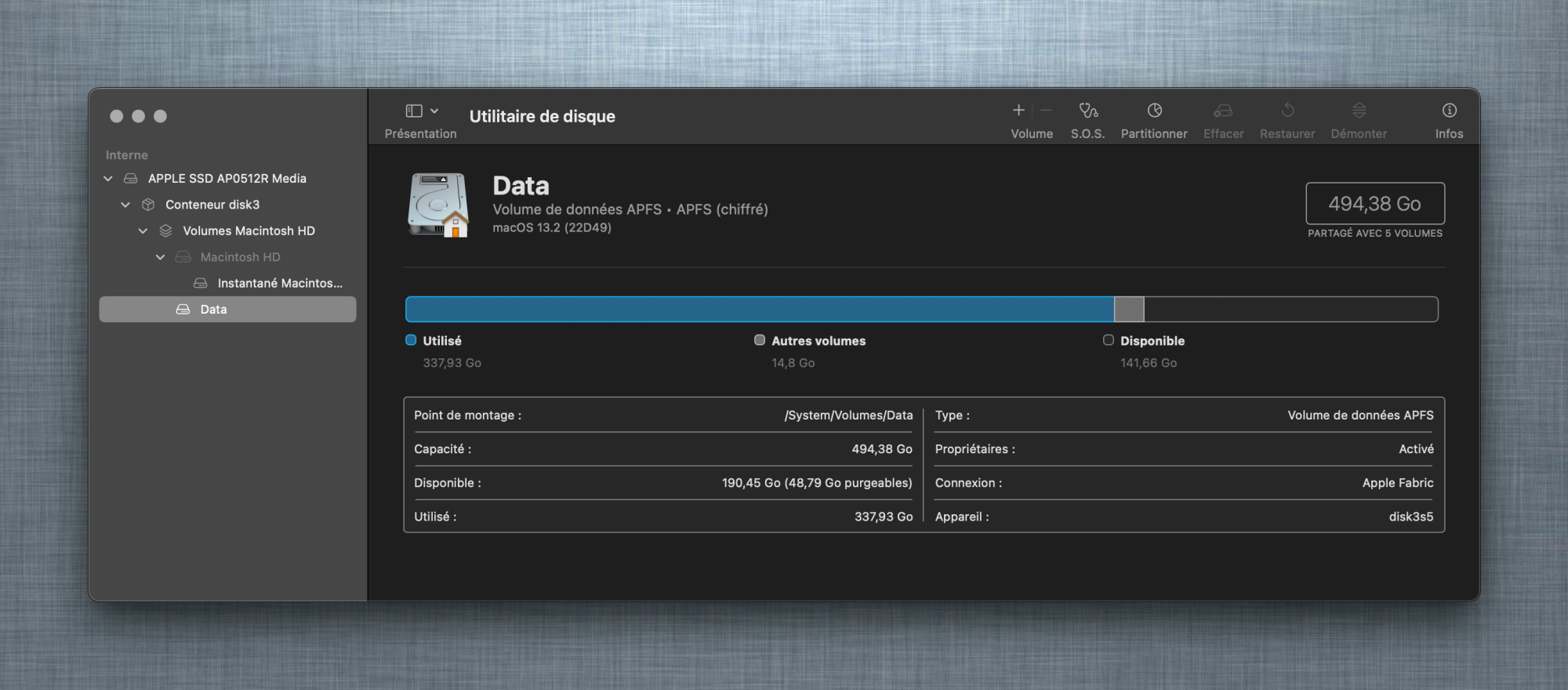
Task: Run S.O.S. first aid stethoscope icon
Action: point(1088,111)
